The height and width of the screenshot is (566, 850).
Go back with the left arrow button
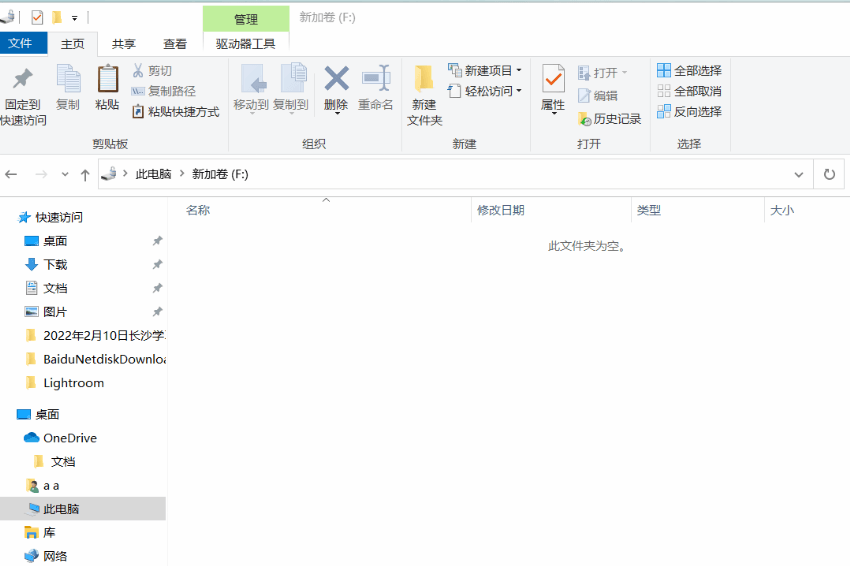click(x=11, y=175)
